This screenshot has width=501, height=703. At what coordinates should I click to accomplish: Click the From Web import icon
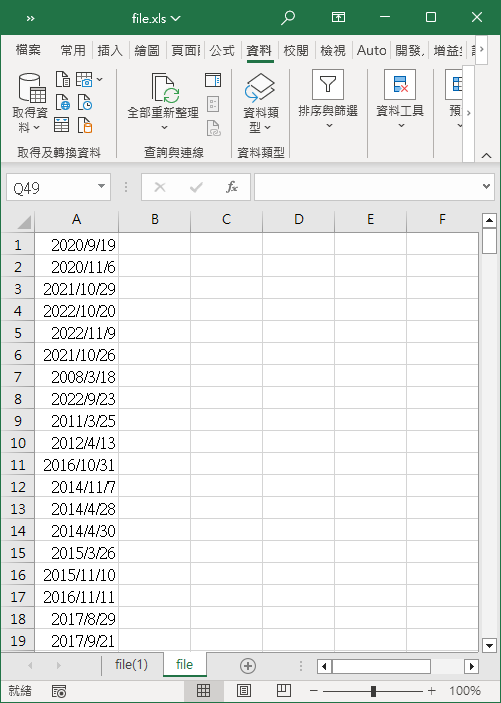click(63, 103)
